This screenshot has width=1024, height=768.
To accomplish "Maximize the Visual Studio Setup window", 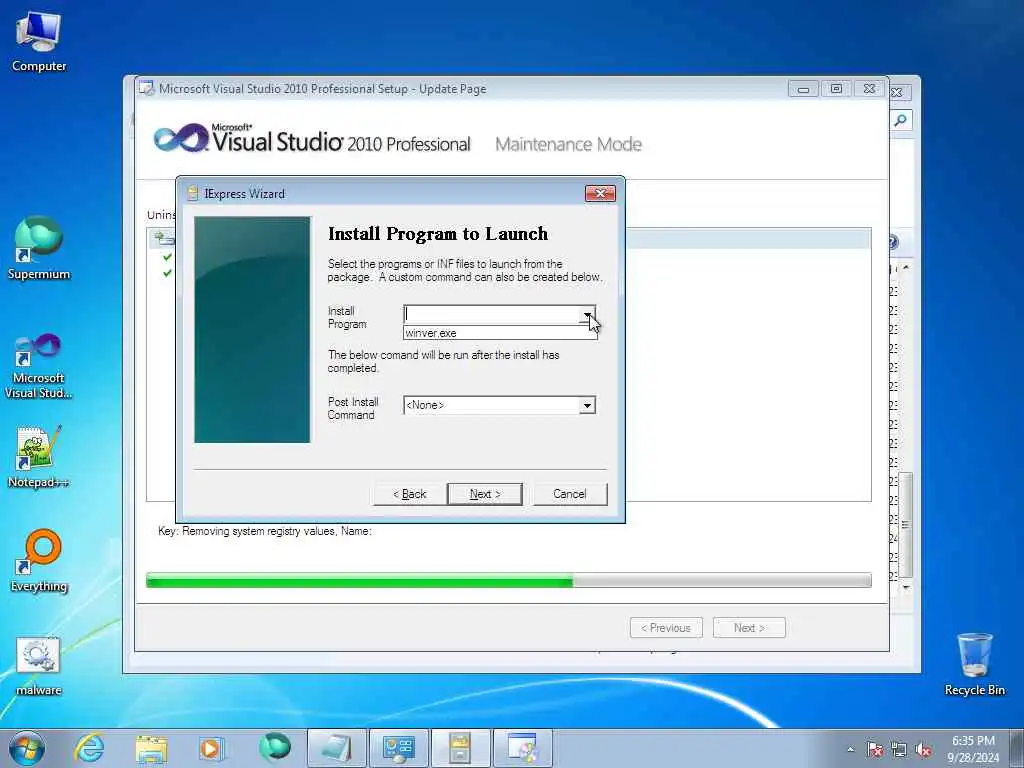I will (x=836, y=89).
